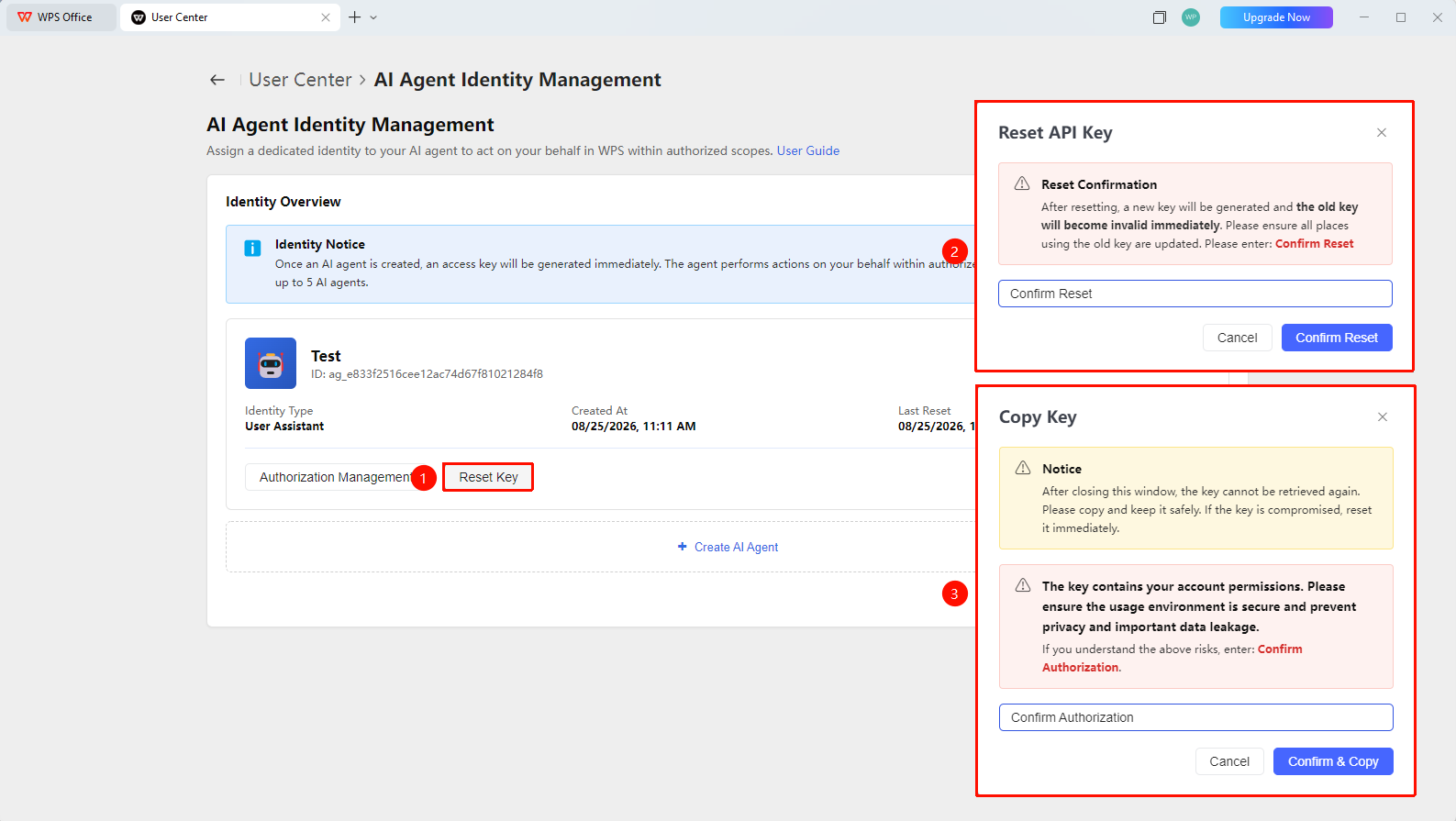
Task: Close the User Center tab
Action: (326, 17)
